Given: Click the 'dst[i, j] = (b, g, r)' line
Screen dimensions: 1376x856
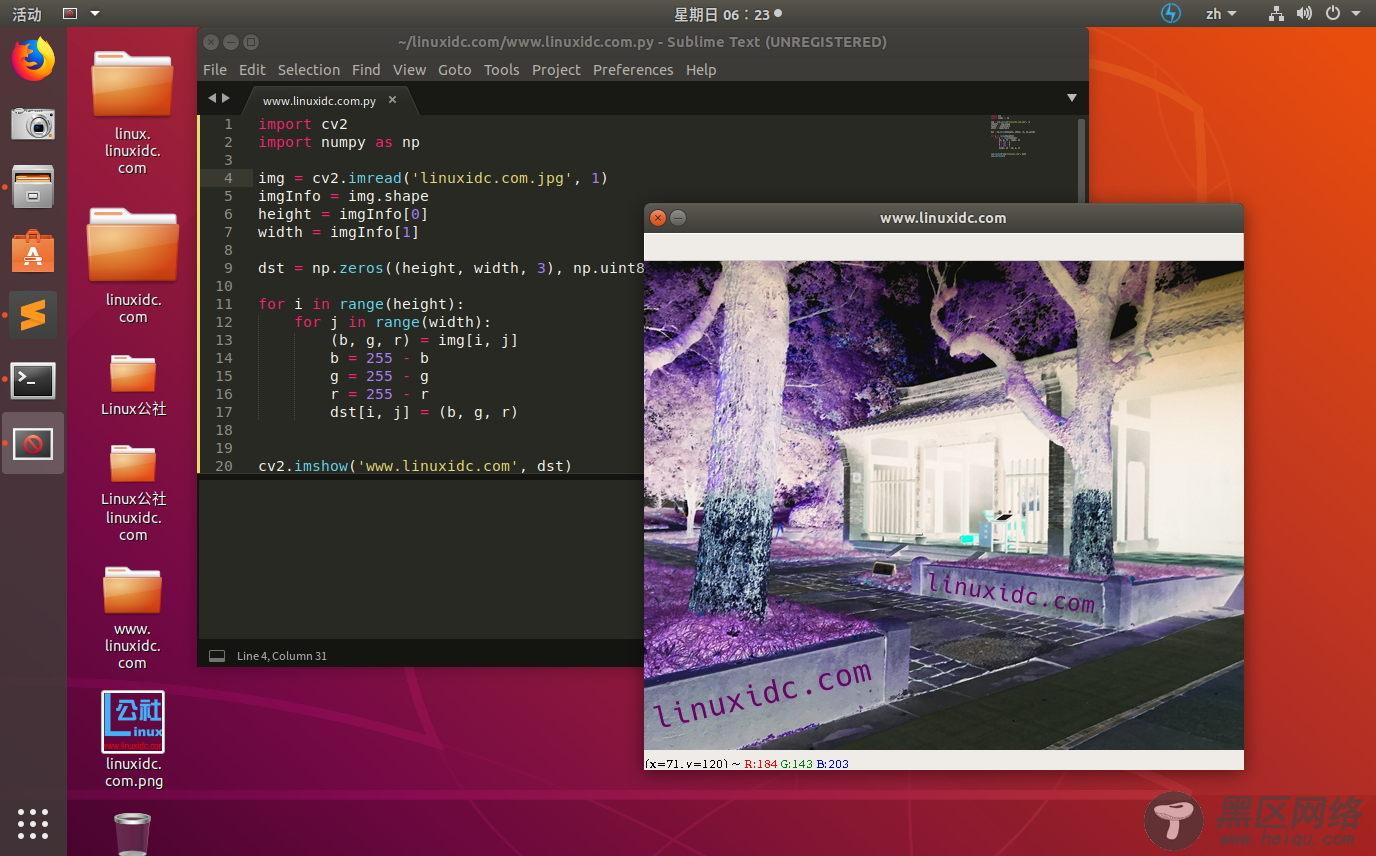Looking at the screenshot, I should click(424, 412).
